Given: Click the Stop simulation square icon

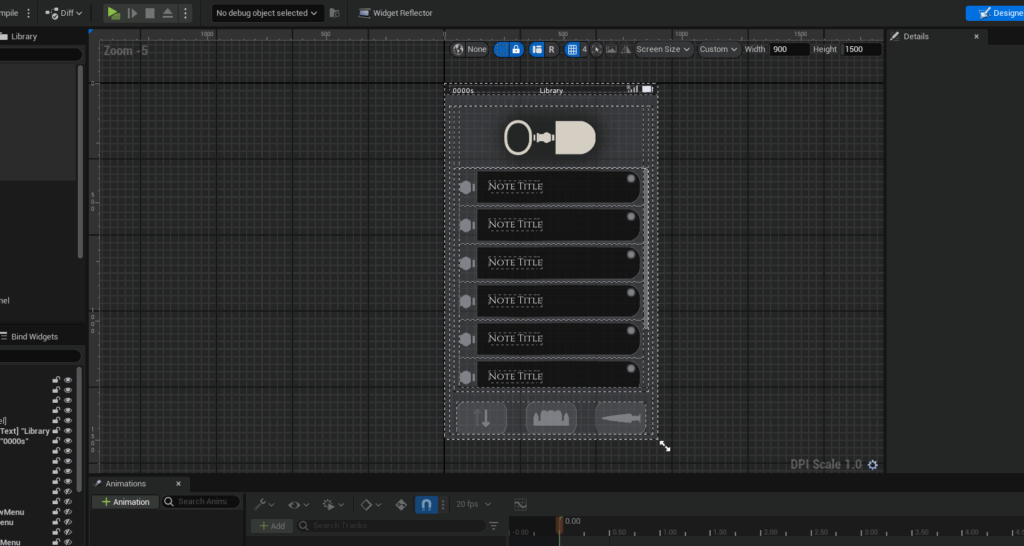Looking at the screenshot, I should pos(149,13).
